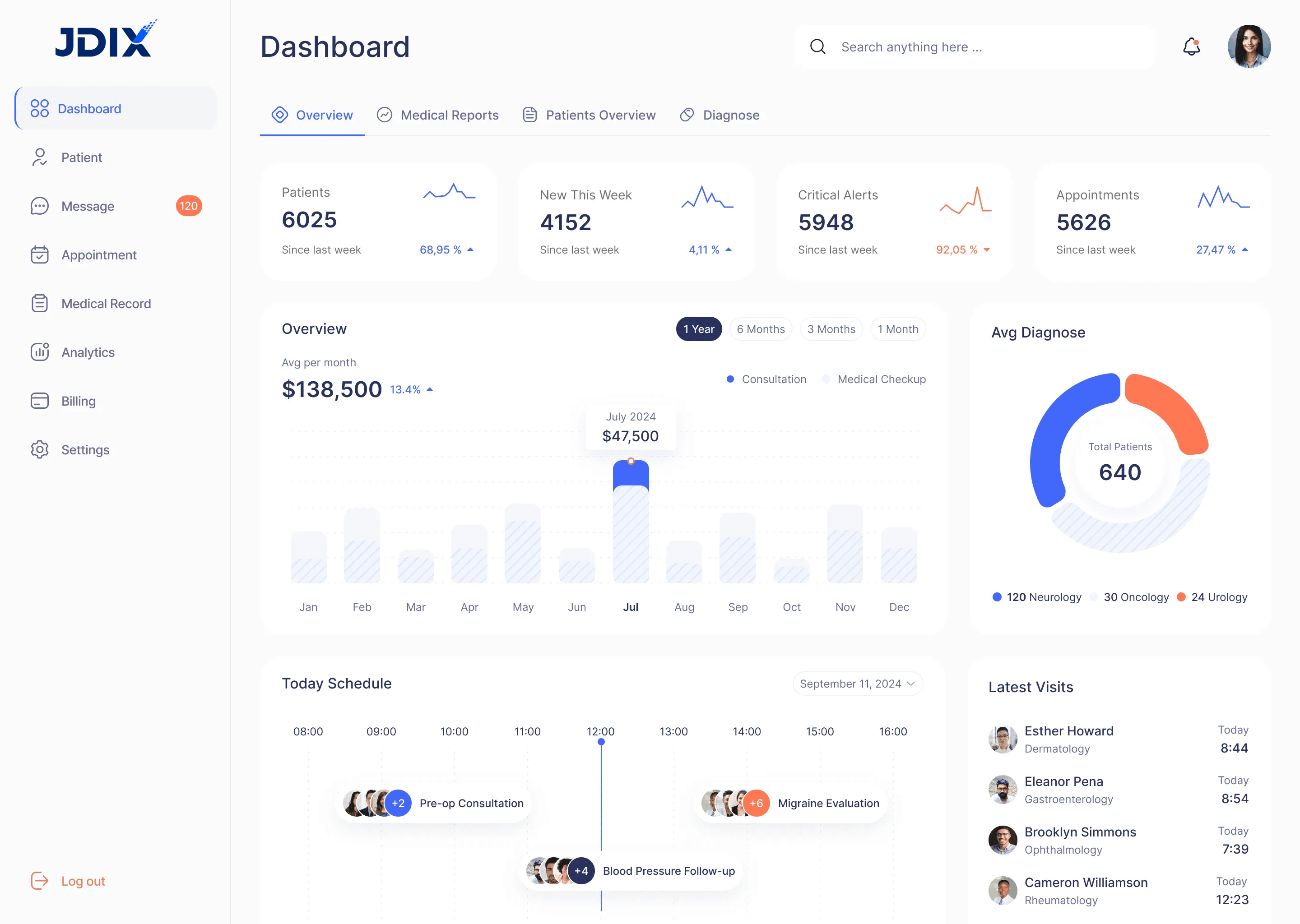This screenshot has height=924, width=1300.
Task: Select the Billing icon in the sidebar
Action: pyautogui.click(x=39, y=401)
